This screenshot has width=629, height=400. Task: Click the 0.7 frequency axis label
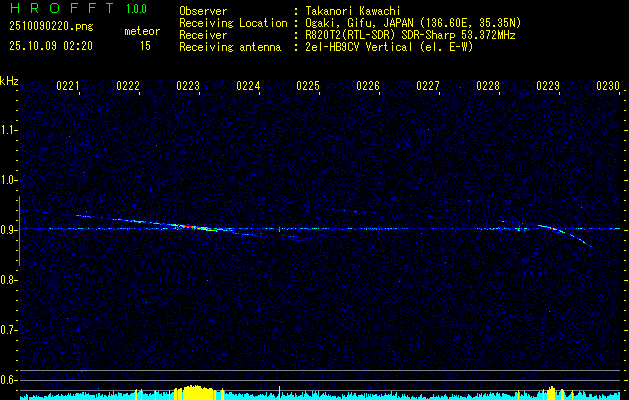tap(9, 330)
